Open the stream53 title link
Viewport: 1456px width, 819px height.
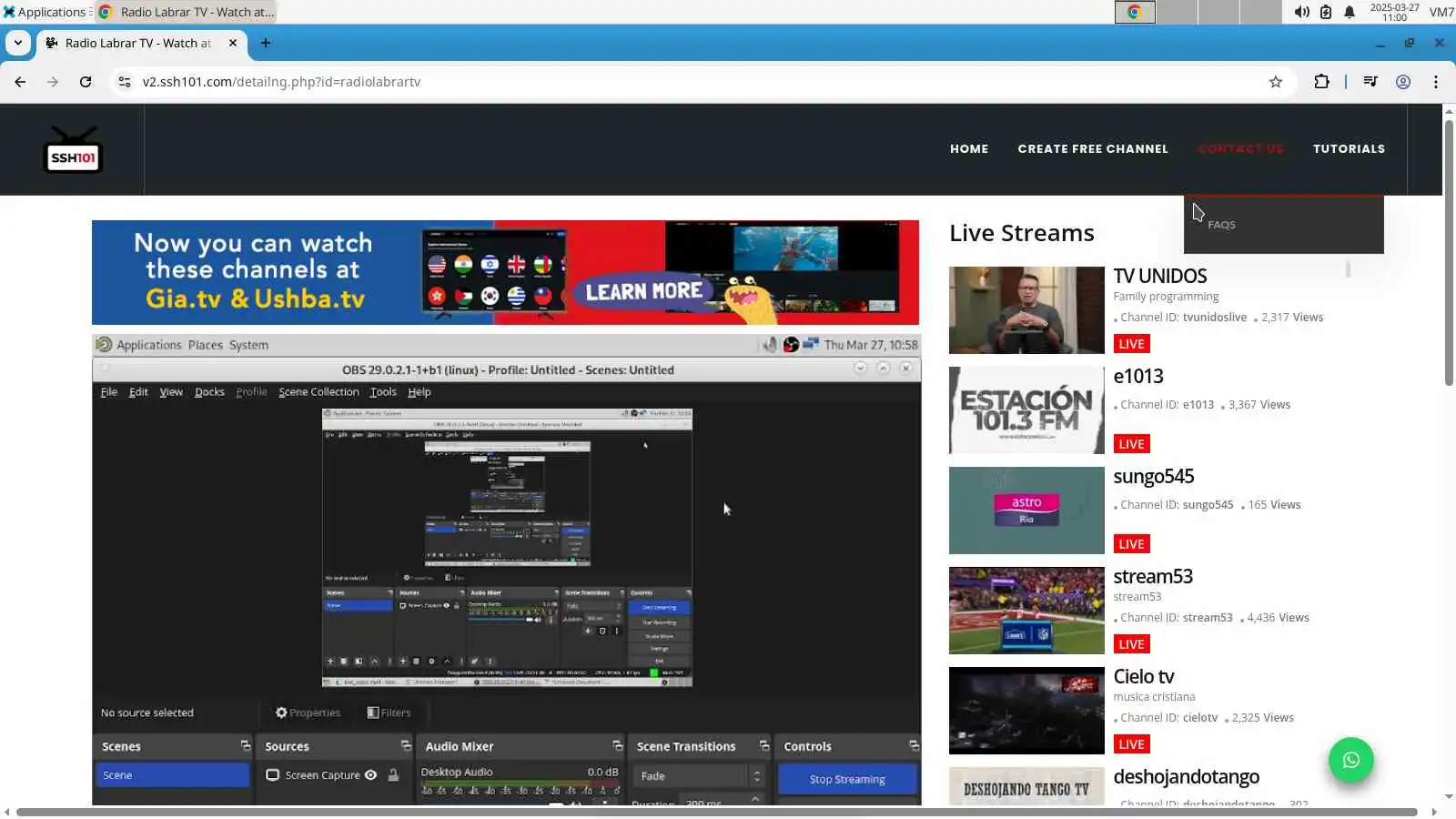[1152, 576]
